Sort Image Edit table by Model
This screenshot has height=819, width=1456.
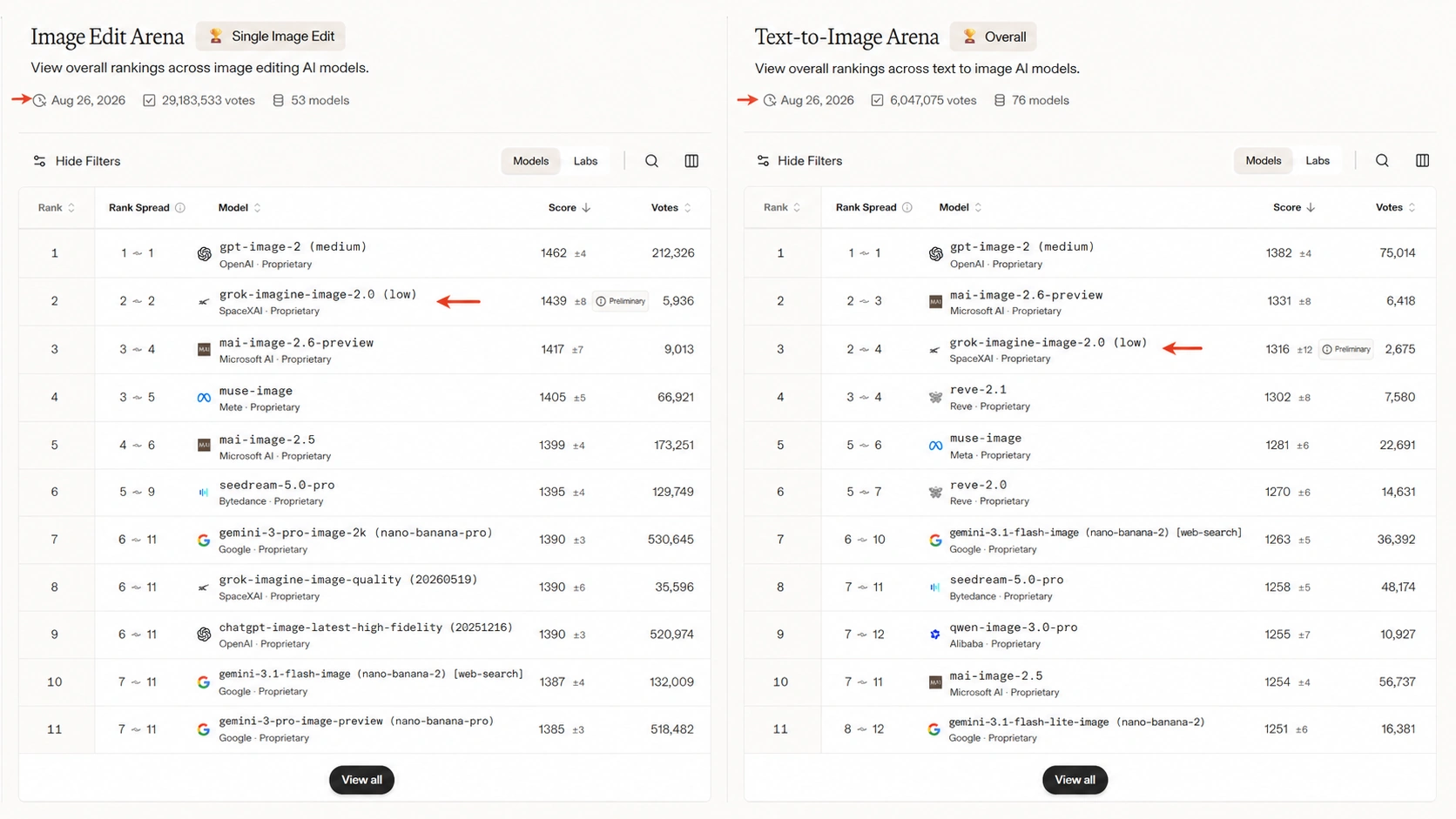[239, 208]
